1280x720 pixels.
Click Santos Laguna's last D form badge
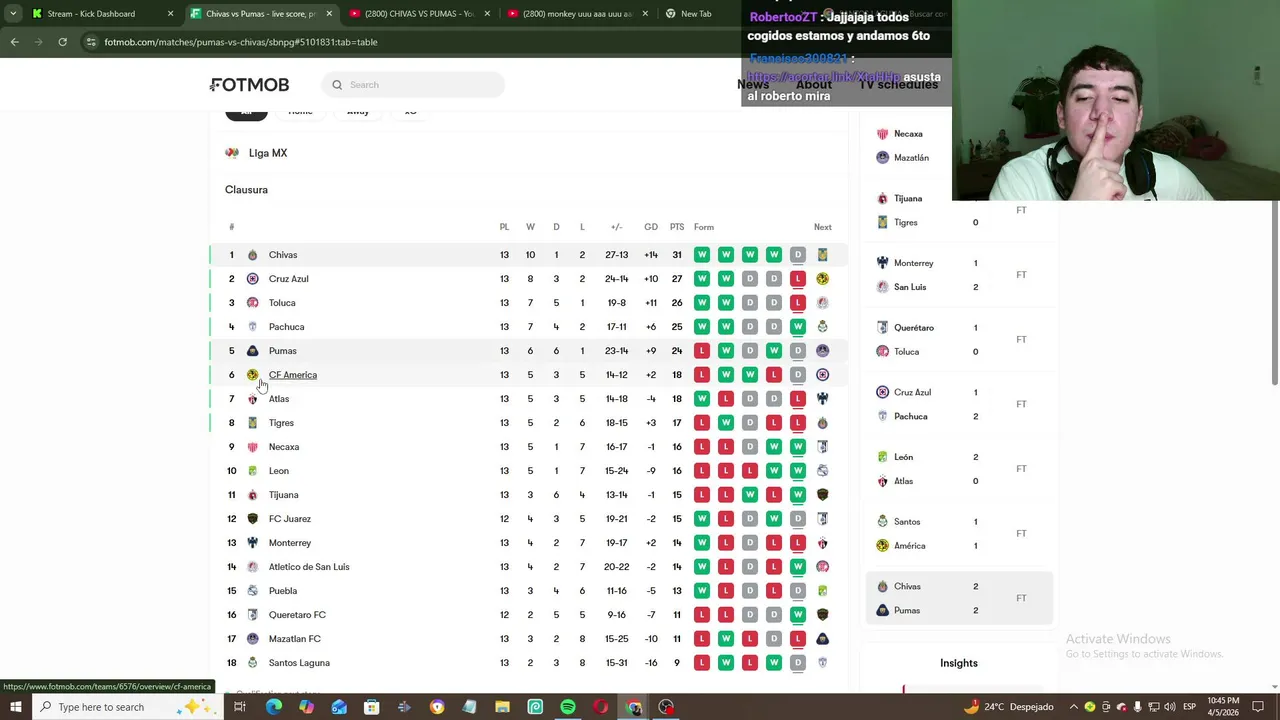pos(797,663)
